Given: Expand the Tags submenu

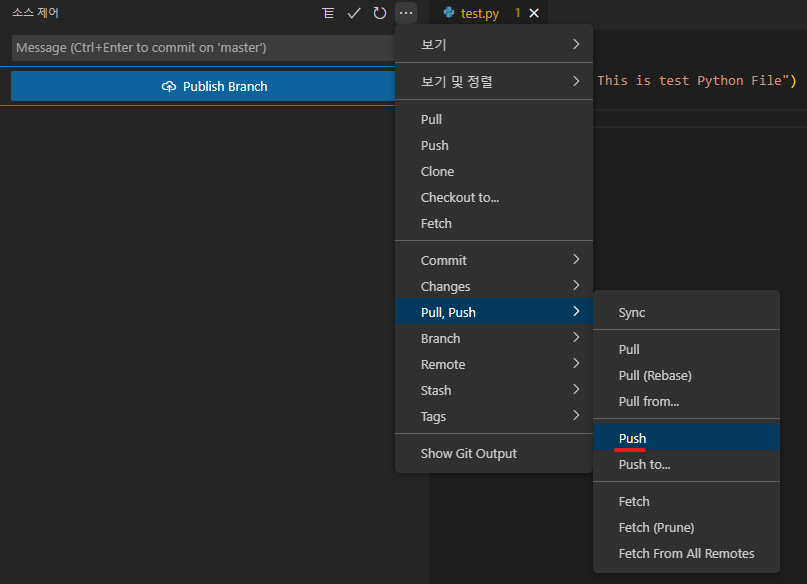Looking at the screenshot, I should coord(494,416).
